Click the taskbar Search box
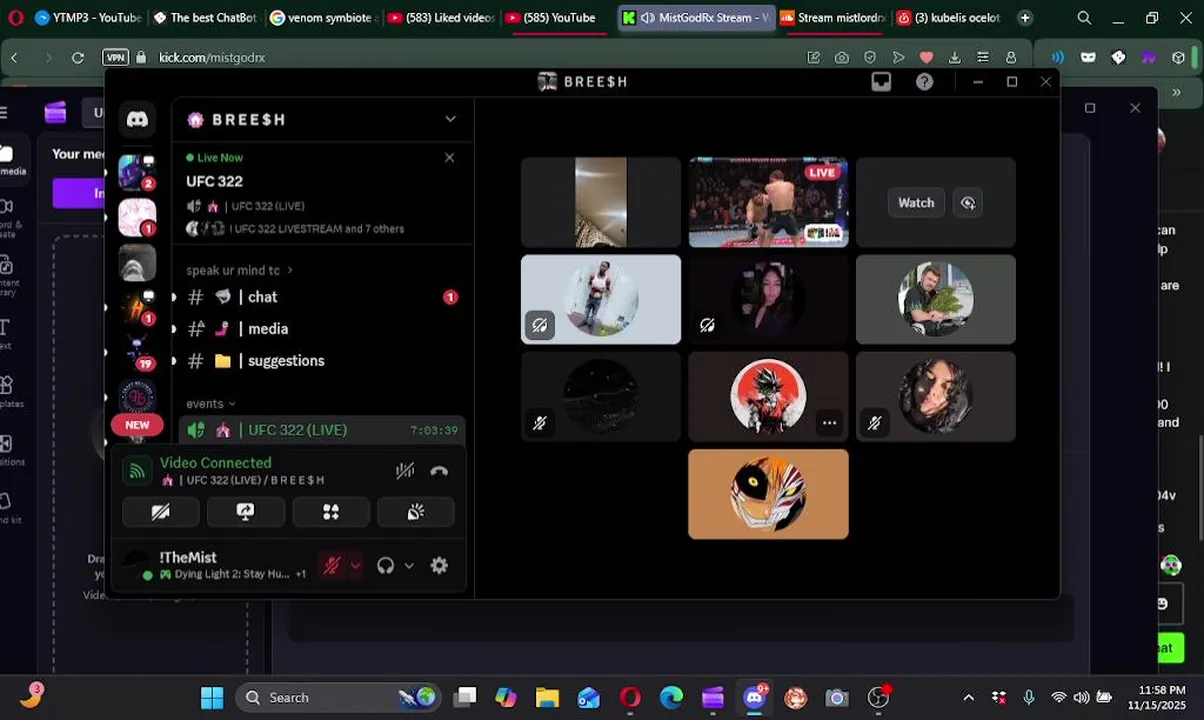Viewport: 1204px width, 720px height. [x=339, y=698]
